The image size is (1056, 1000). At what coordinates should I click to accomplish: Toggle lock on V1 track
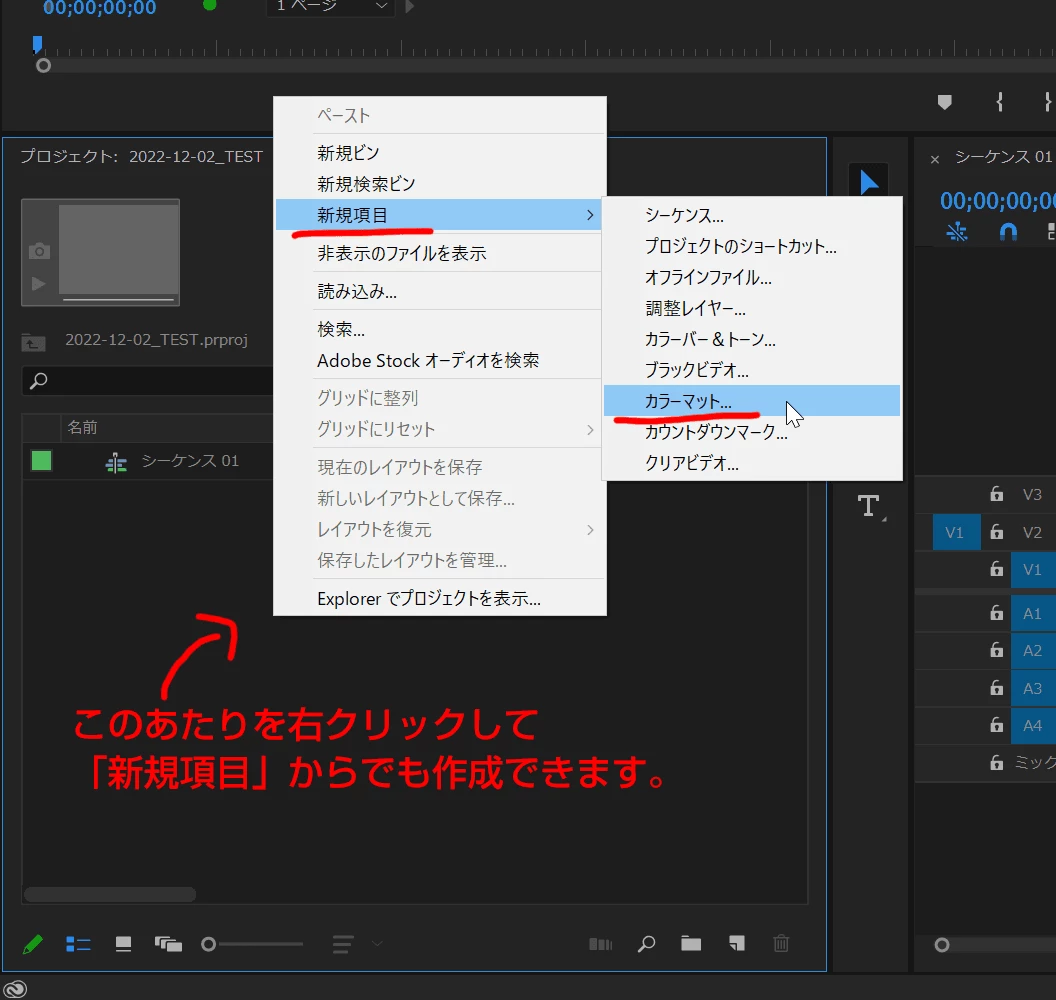point(997,570)
